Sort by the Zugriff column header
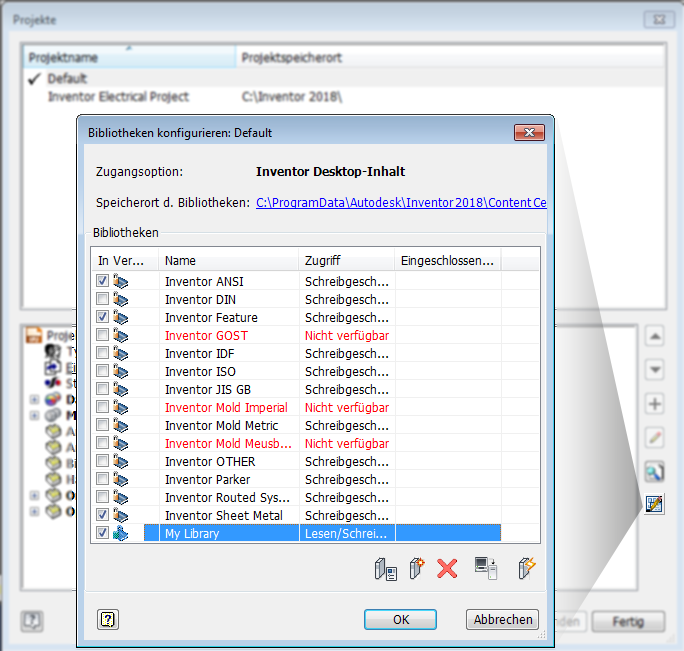This screenshot has width=684, height=651. point(347,260)
